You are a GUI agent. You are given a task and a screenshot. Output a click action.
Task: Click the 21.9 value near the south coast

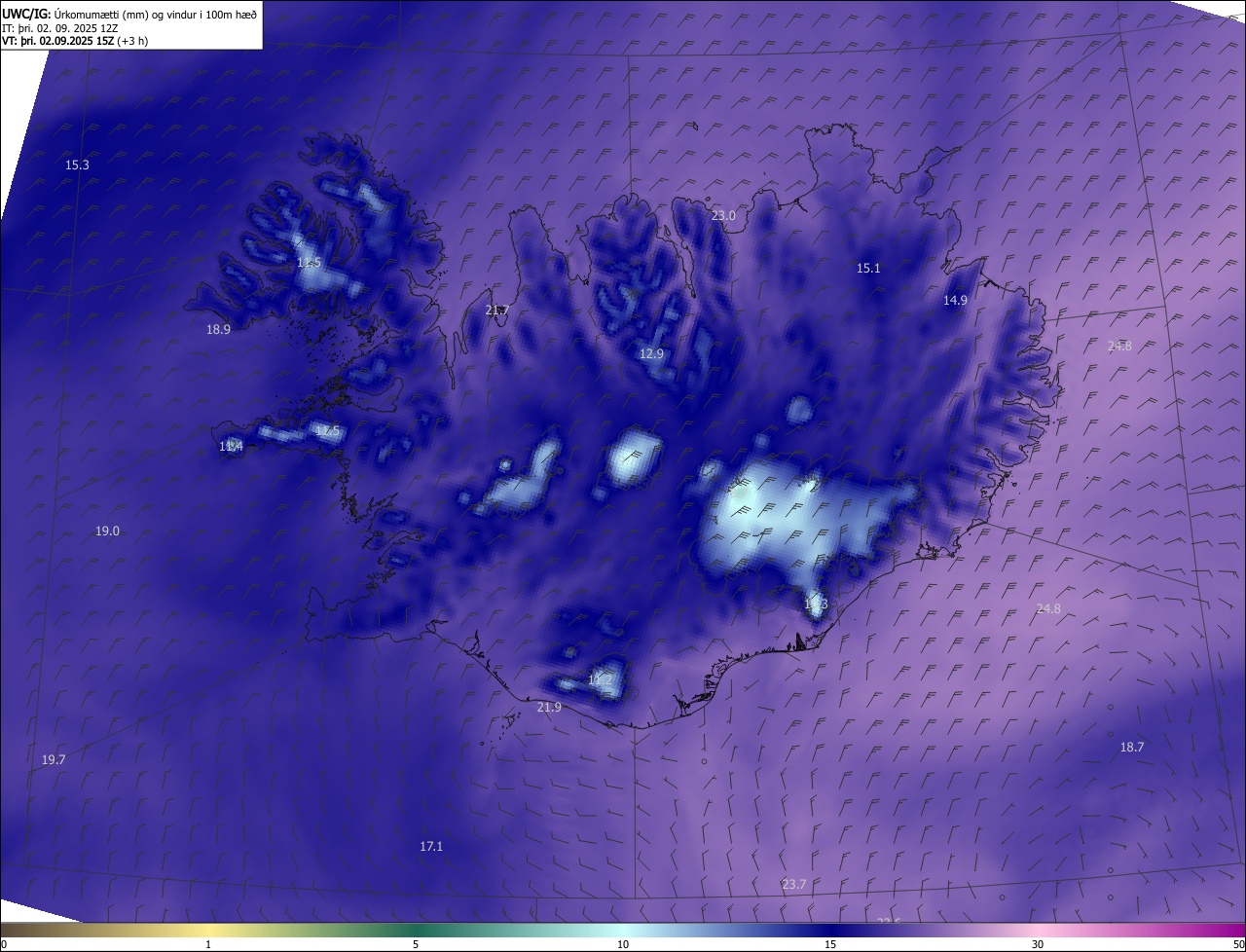[549, 708]
